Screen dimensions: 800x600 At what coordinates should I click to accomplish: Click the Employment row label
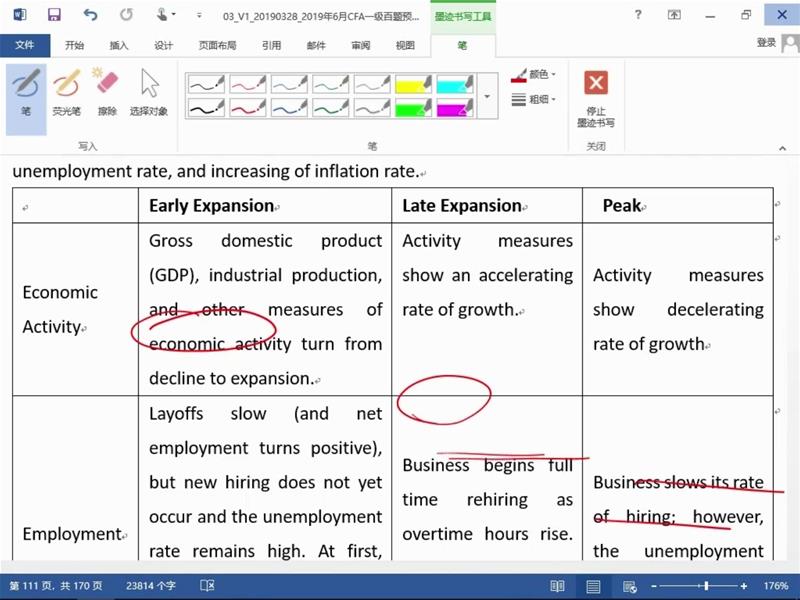[72, 534]
